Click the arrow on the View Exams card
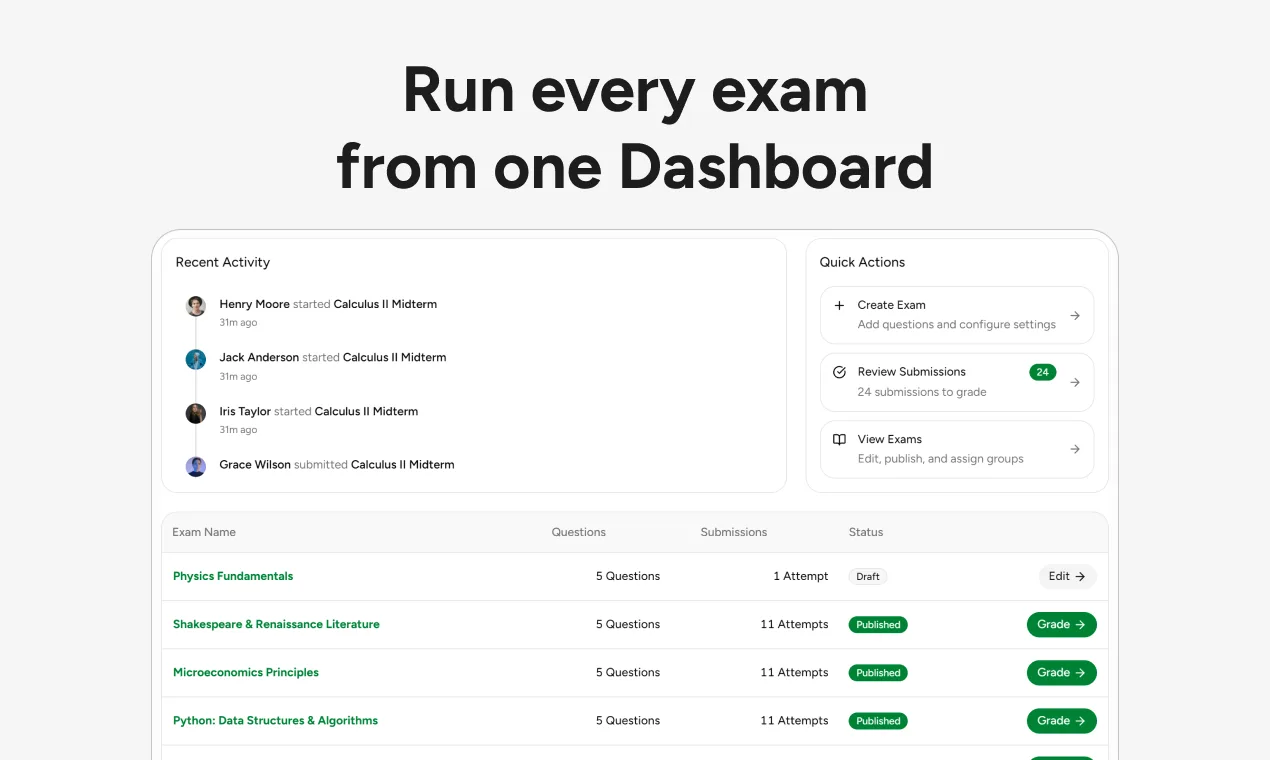Screen dimensions: 1270x760 click(1075, 449)
